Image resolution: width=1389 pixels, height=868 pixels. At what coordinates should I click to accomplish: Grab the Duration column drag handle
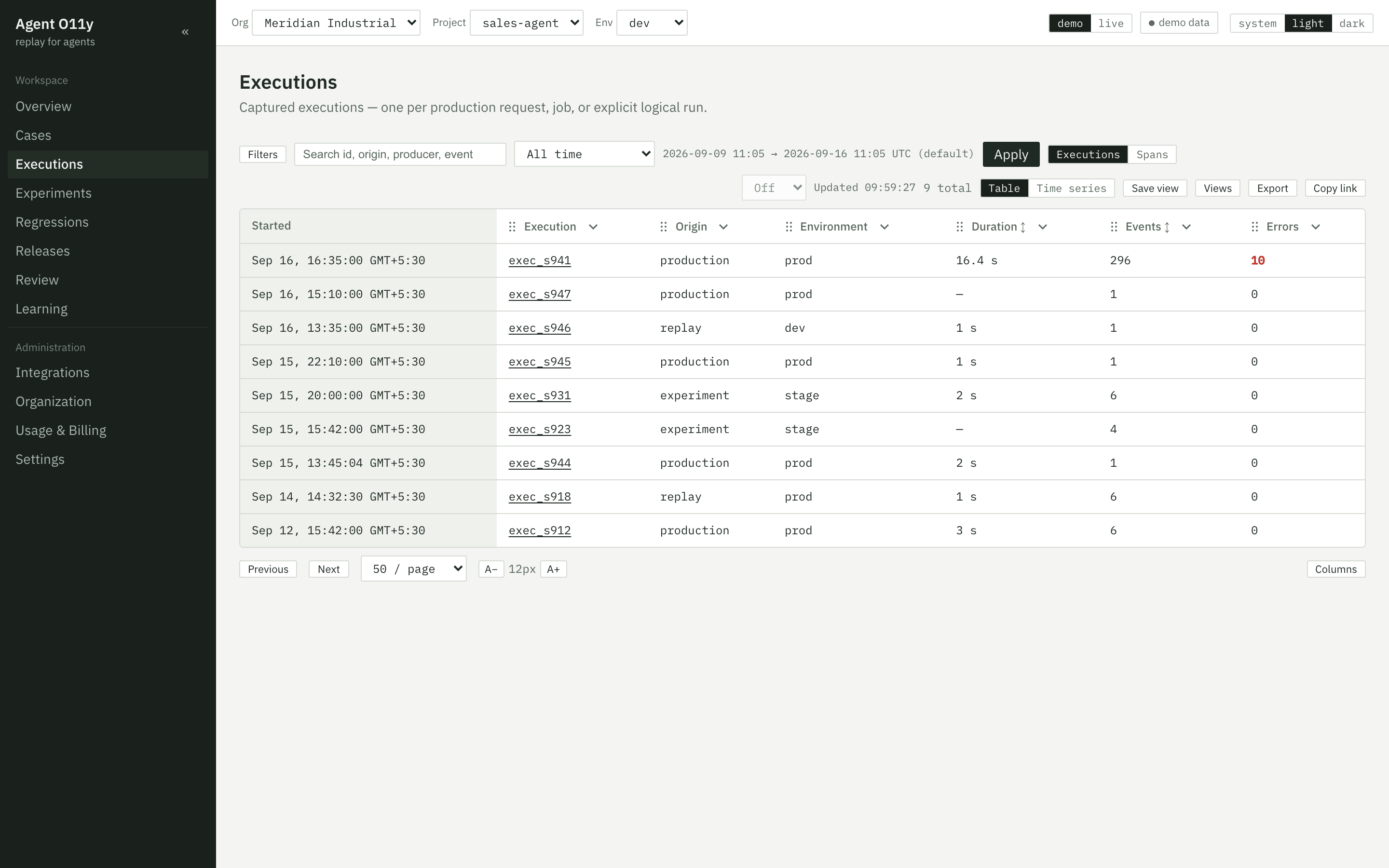(960, 227)
